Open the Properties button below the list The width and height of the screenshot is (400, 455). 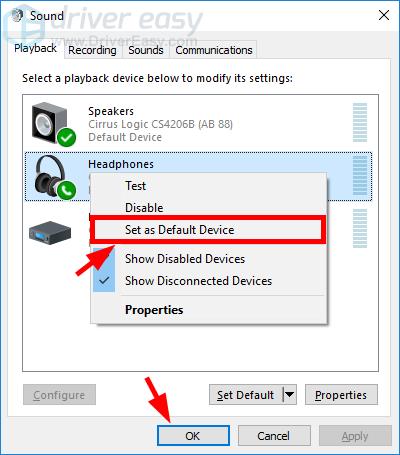tap(341, 395)
